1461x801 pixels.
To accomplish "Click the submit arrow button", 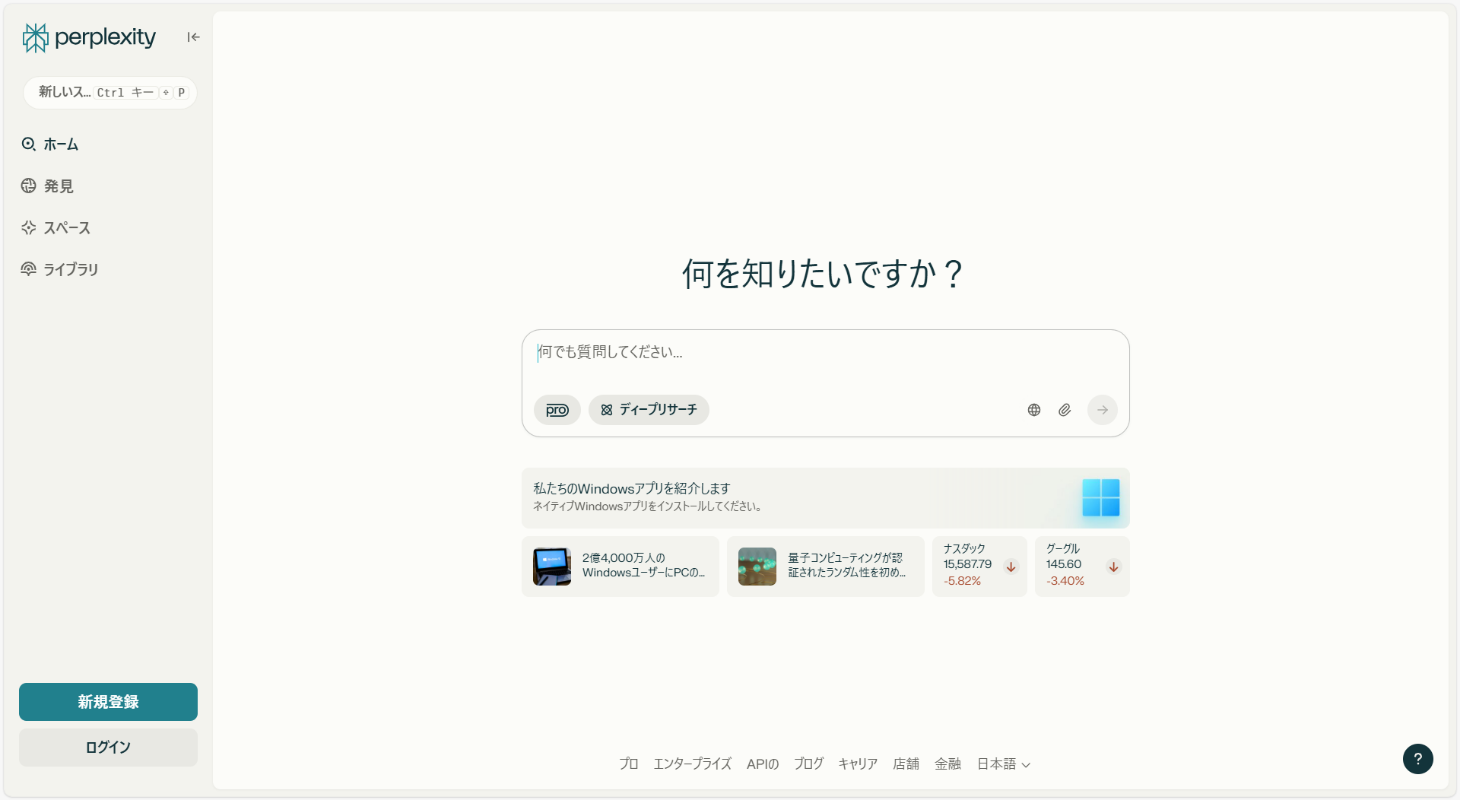I will tap(1102, 410).
